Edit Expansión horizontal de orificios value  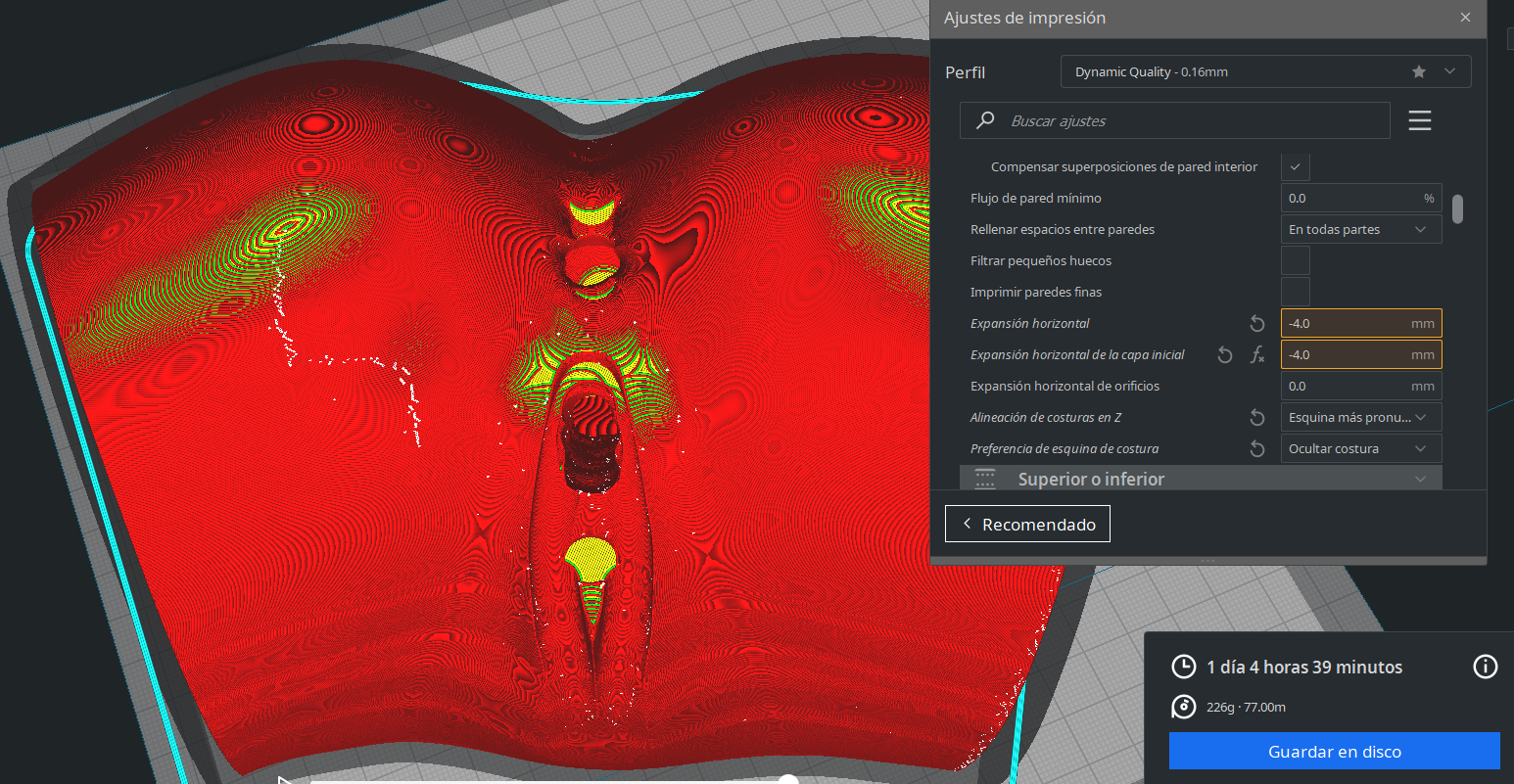pos(1361,386)
